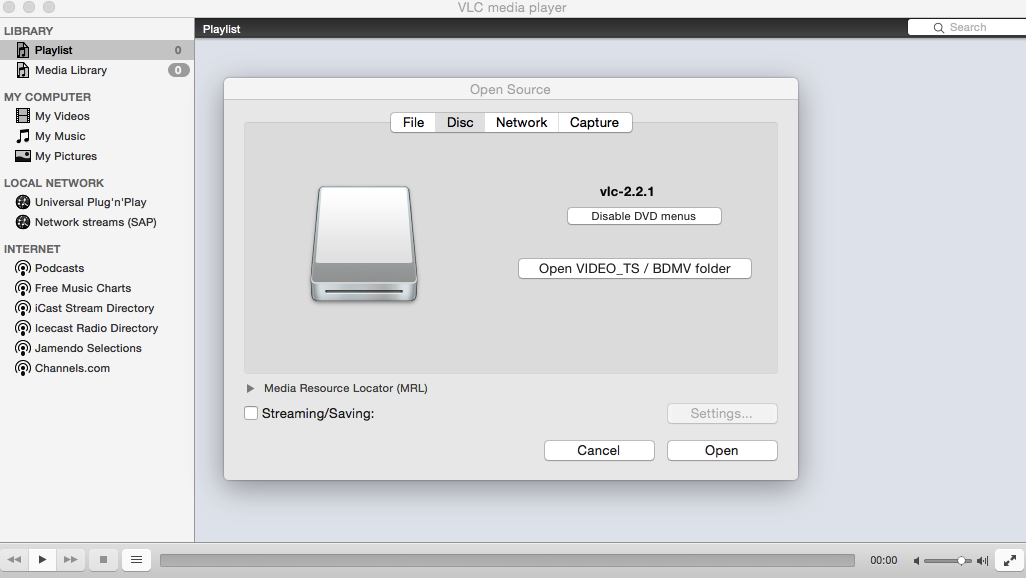Set maximum volume with loud speaker icon
Viewport: 1026px width, 578px height.
(x=982, y=561)
